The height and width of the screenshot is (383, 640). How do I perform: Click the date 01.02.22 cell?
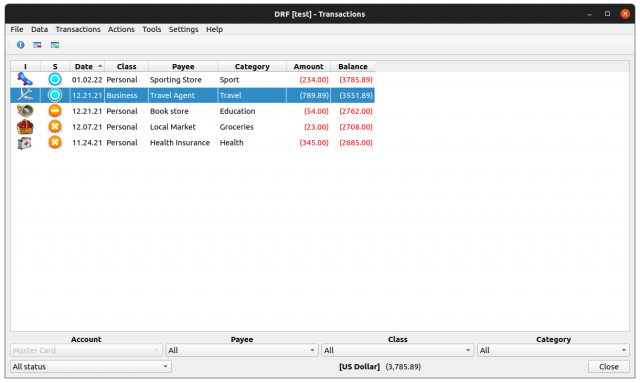(x=87, y=80)
